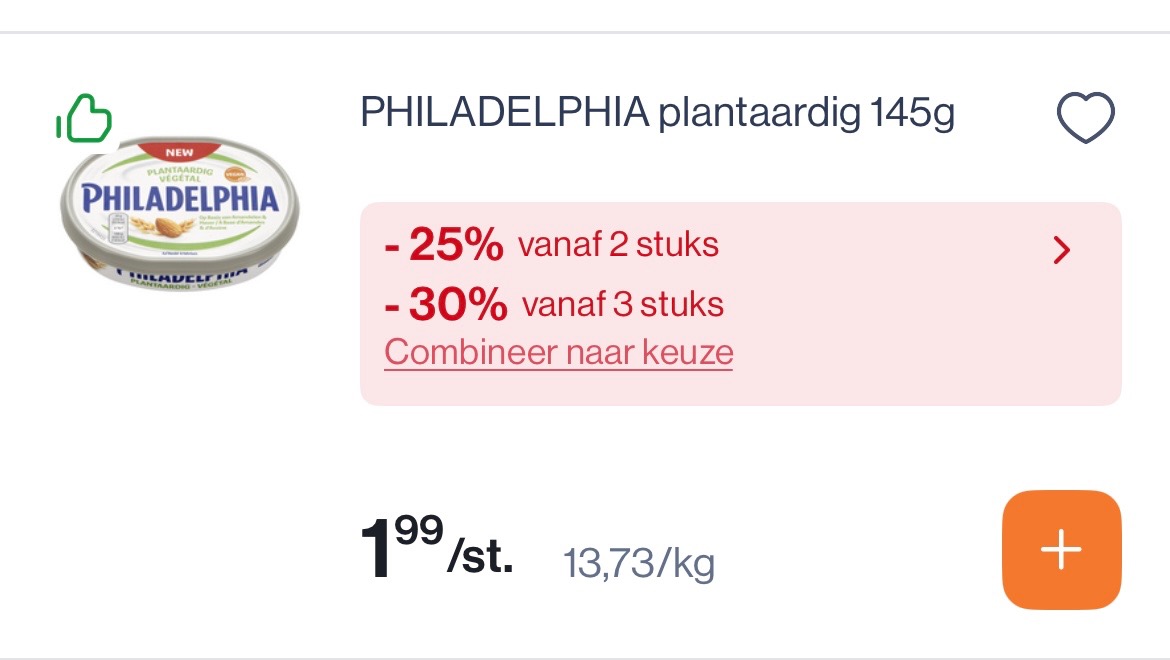The height and width of the screenshot is (660, 1170).
Task: Open the promotion details via the red chevron
Action: point(1061,250)
